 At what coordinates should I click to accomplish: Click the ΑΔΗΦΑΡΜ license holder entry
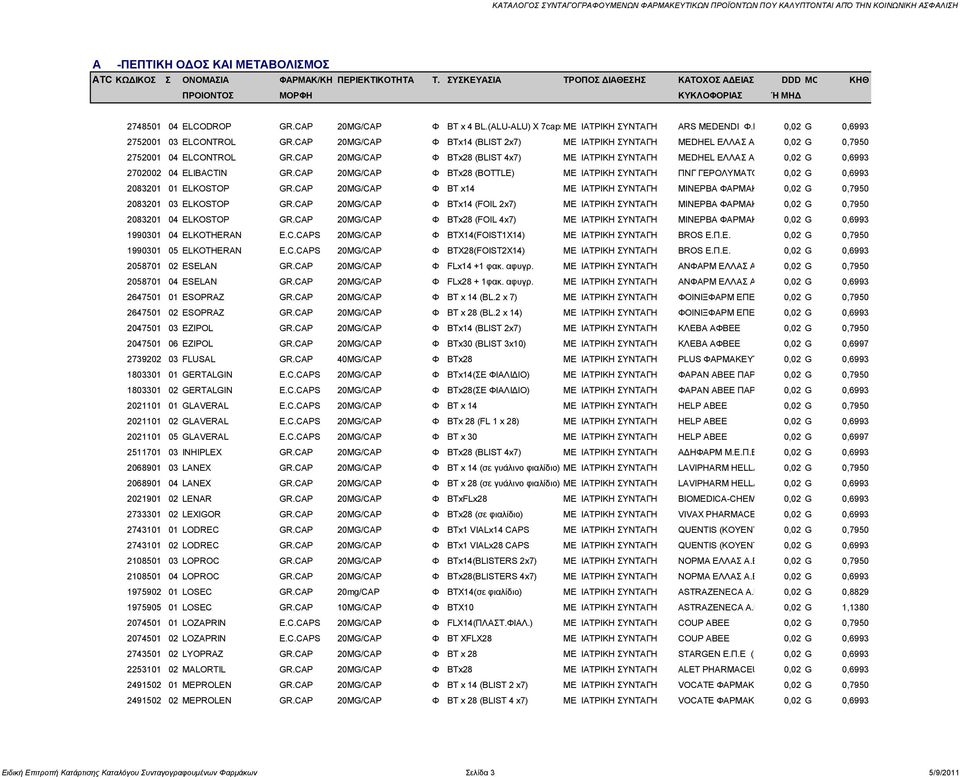pos(716,452)
